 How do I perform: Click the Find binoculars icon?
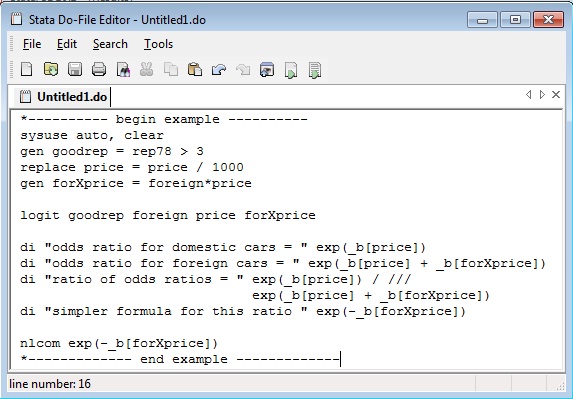(x=123, y=69)
